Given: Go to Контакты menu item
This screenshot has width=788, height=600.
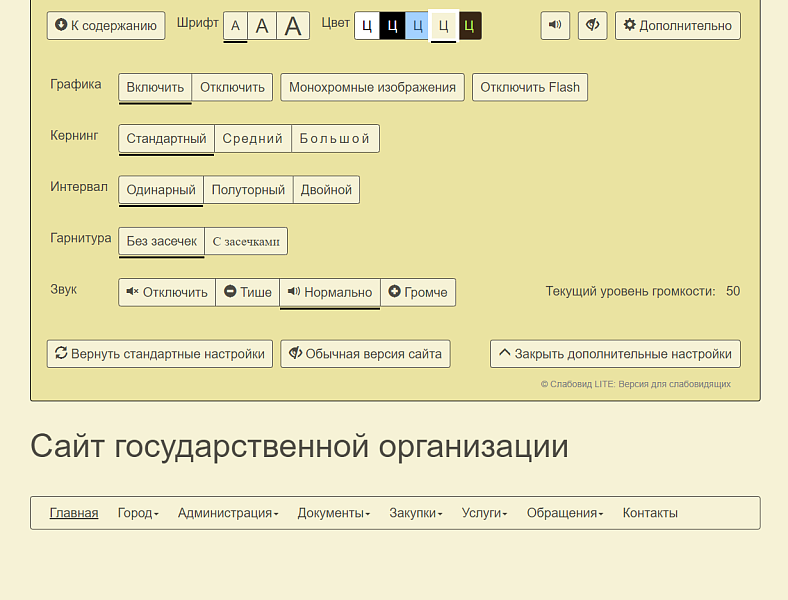Looking at the screenshot, I should (x=650, y=513).
